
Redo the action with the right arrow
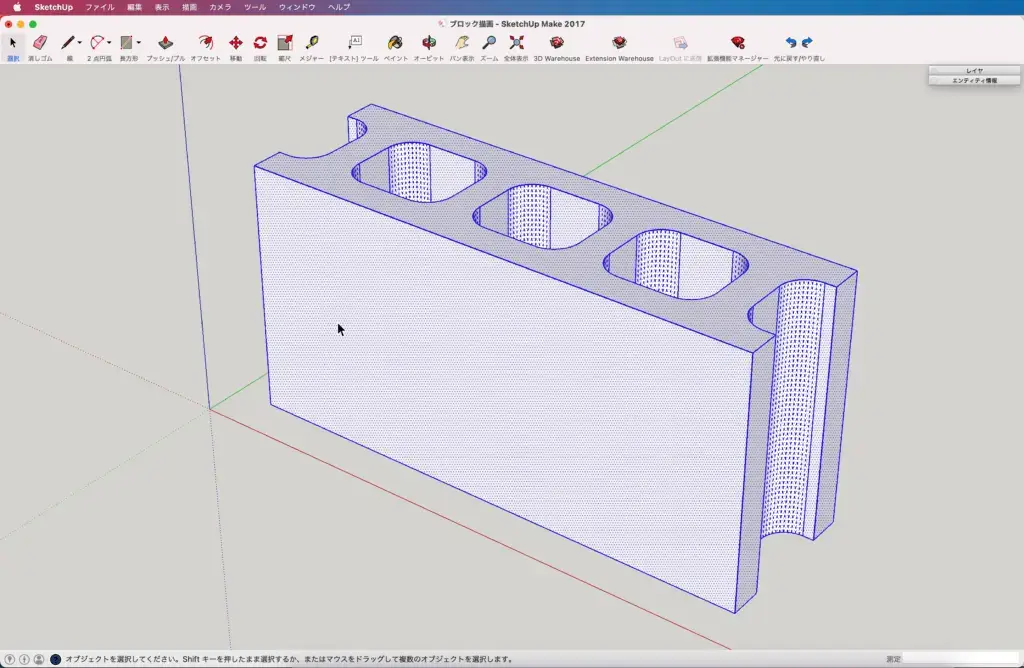(x=807, y=43)
